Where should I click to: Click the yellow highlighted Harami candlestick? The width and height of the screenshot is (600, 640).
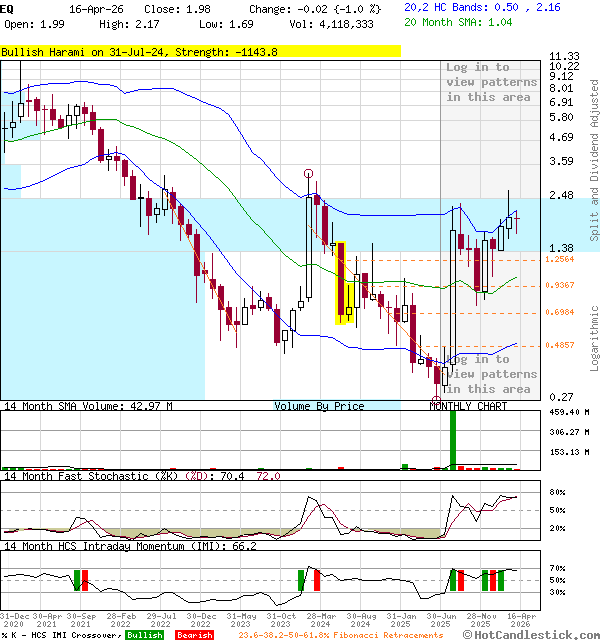tap(342, 284)
